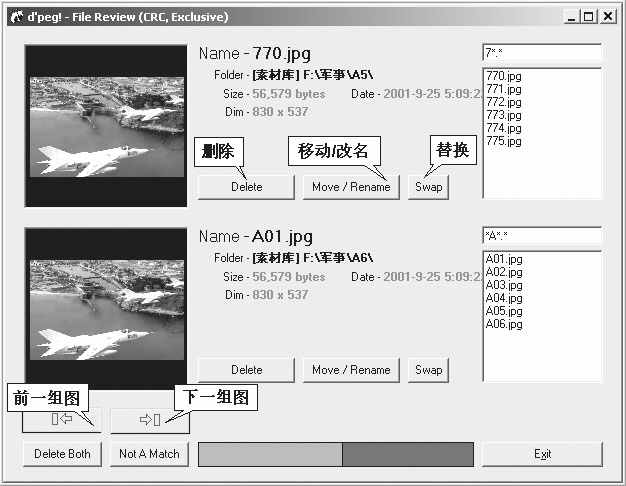Delete the 770.jpg file
This screenshot has width=626, height=486.
tap(246, 187)
